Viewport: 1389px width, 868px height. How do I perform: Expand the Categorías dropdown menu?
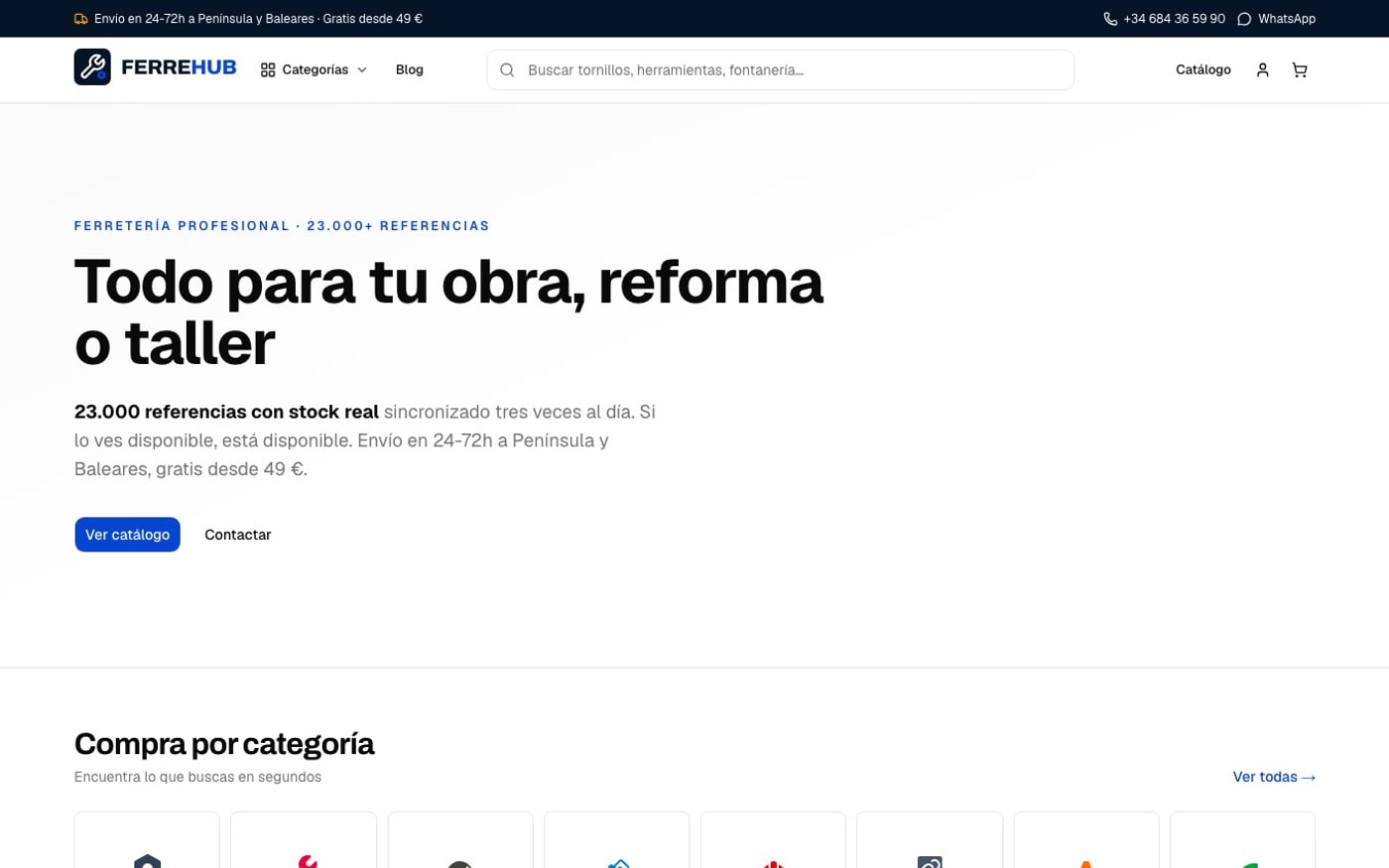coord(314,69)
